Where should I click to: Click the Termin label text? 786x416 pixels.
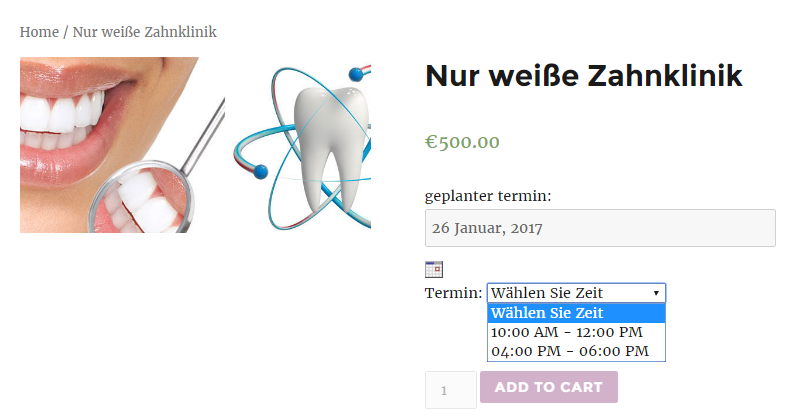[453, 293]
